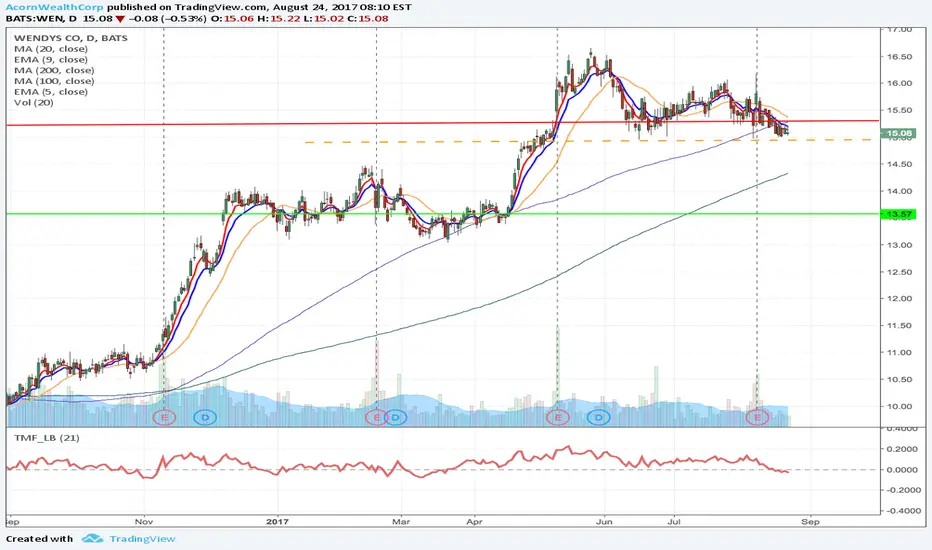Select the Vol (20) indicator label
Screen dimensions: 932x550
point(33,102)
